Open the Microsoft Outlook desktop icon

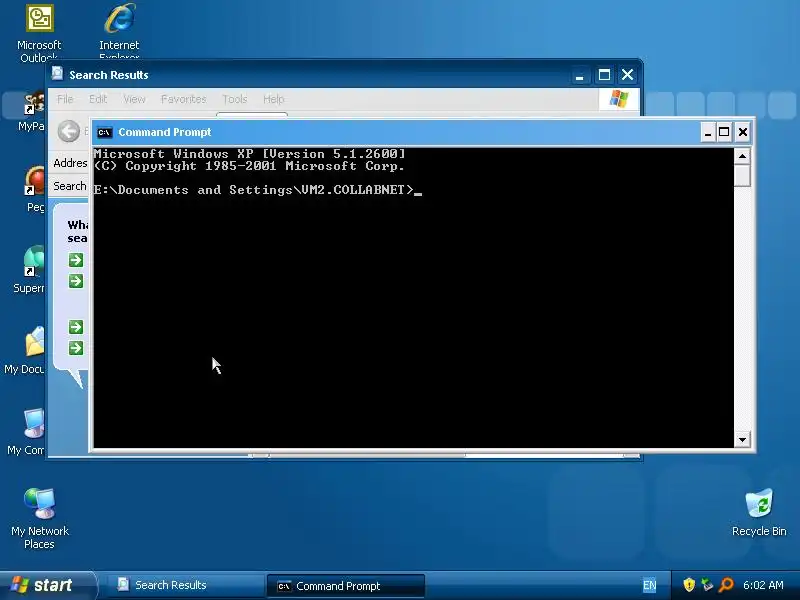39,32
